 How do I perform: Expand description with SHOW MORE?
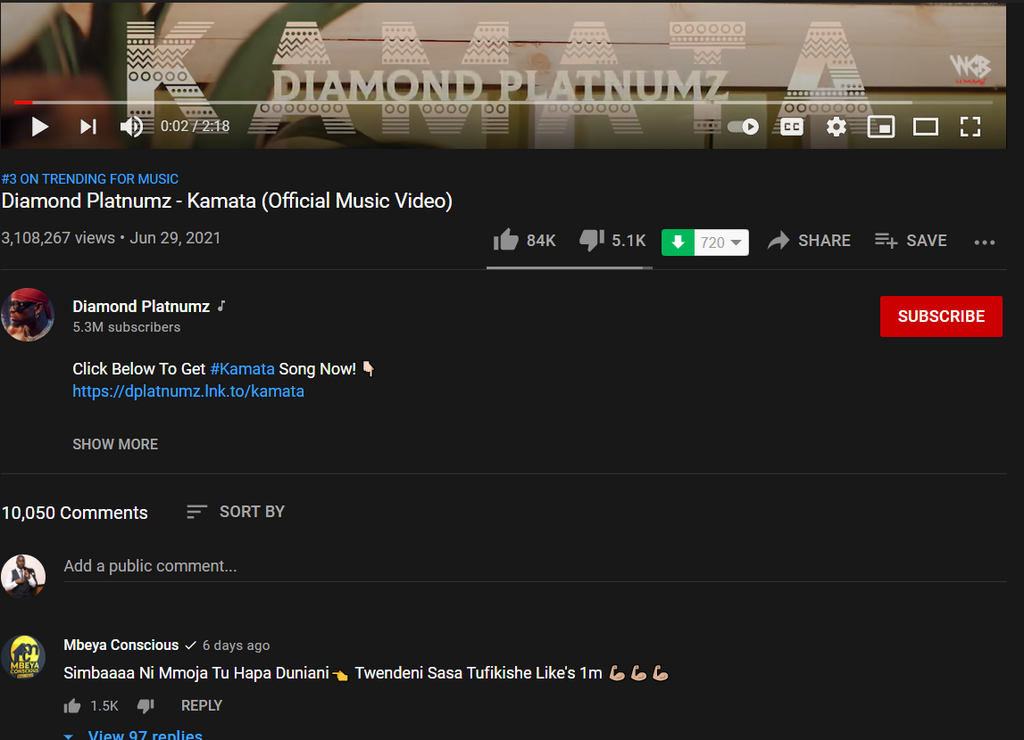pos(115,444)
